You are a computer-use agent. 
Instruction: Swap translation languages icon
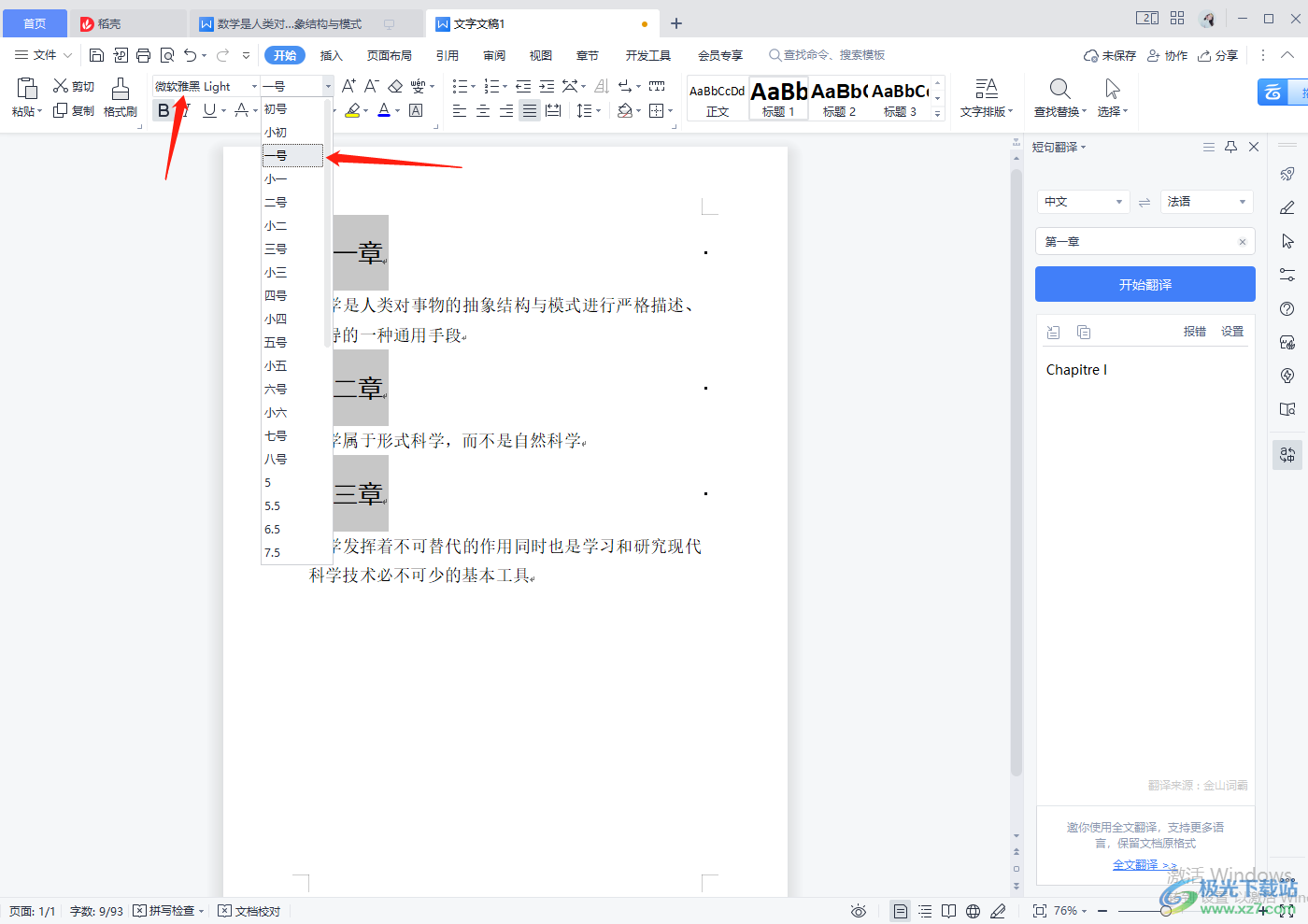pyautogui.click(x=1144, y=202)
